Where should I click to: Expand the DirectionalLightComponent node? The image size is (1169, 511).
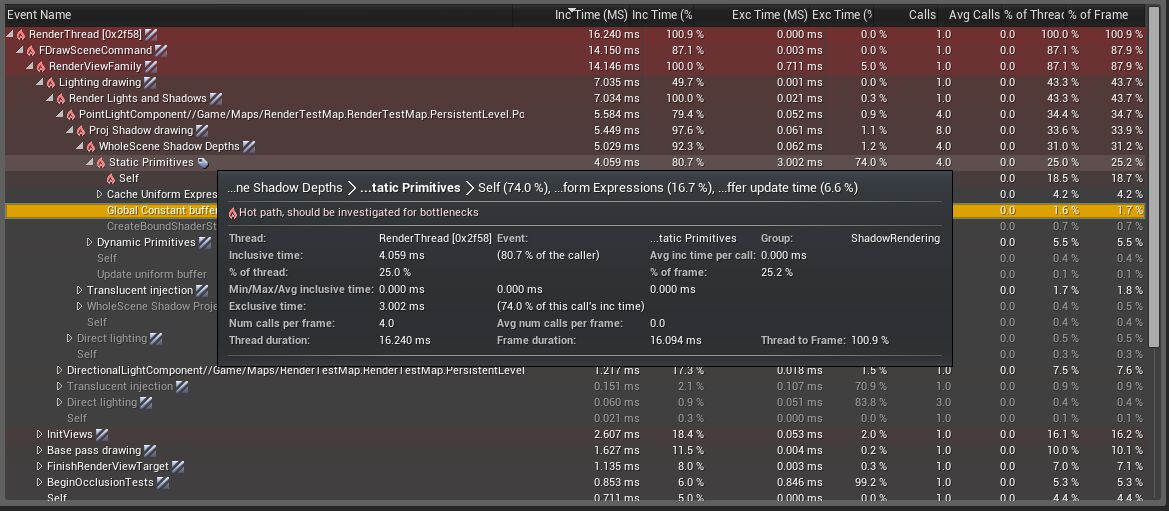point(60,371)
